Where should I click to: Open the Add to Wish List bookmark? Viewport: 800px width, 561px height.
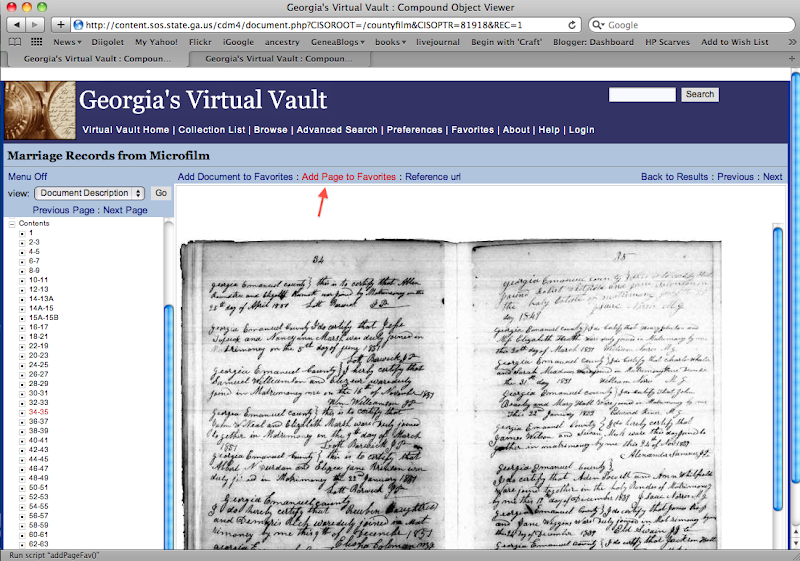click(x=735, y=42)
